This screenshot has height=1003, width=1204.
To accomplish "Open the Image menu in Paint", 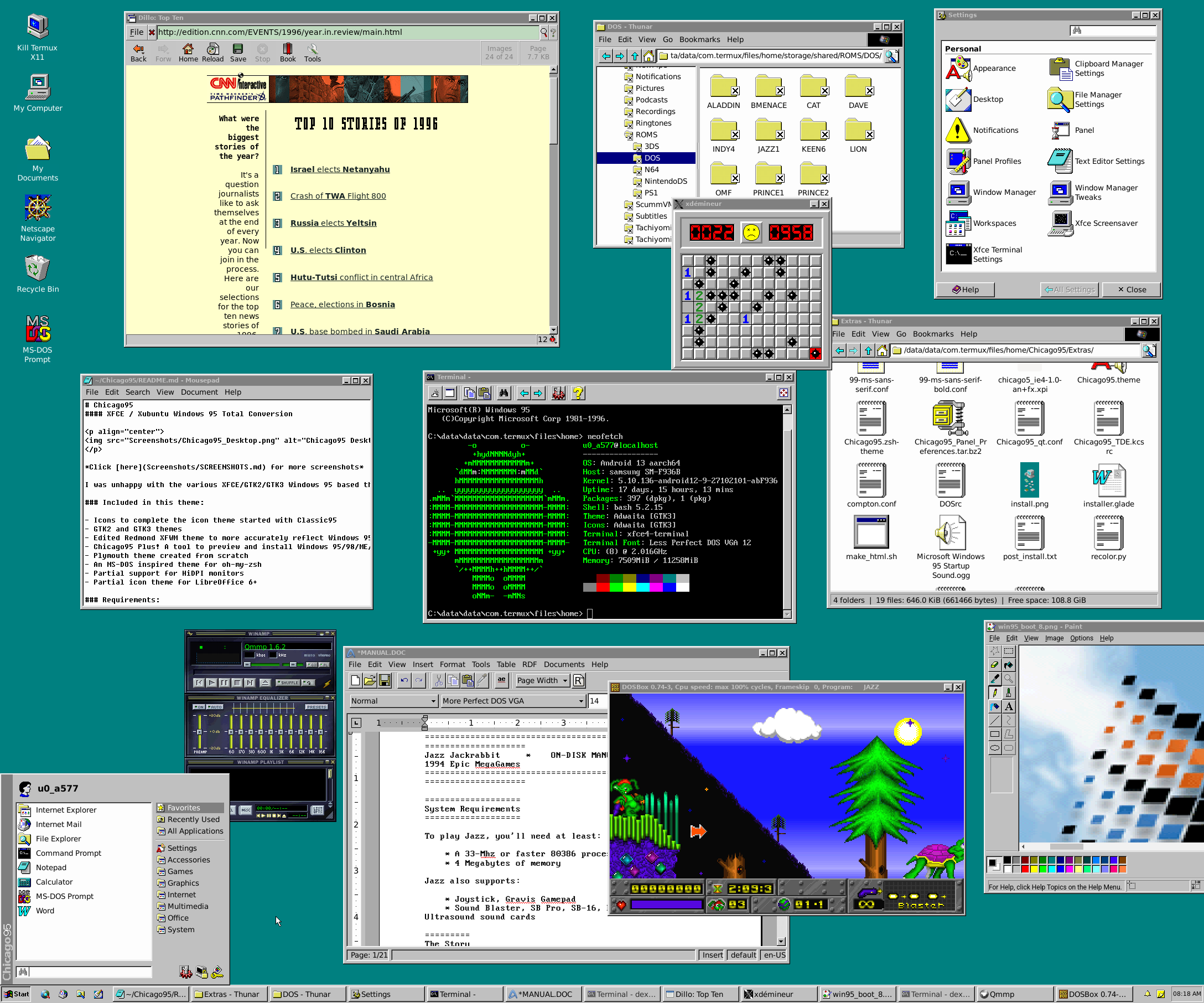I will point(1054,638).
